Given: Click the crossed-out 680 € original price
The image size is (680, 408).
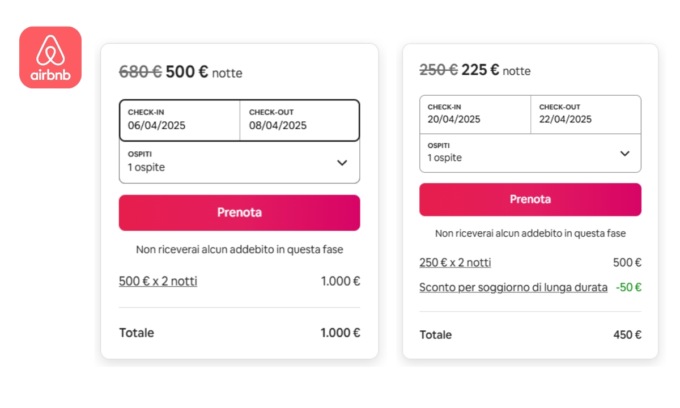Looking at the screenshot, I should (x=140, y=72).
